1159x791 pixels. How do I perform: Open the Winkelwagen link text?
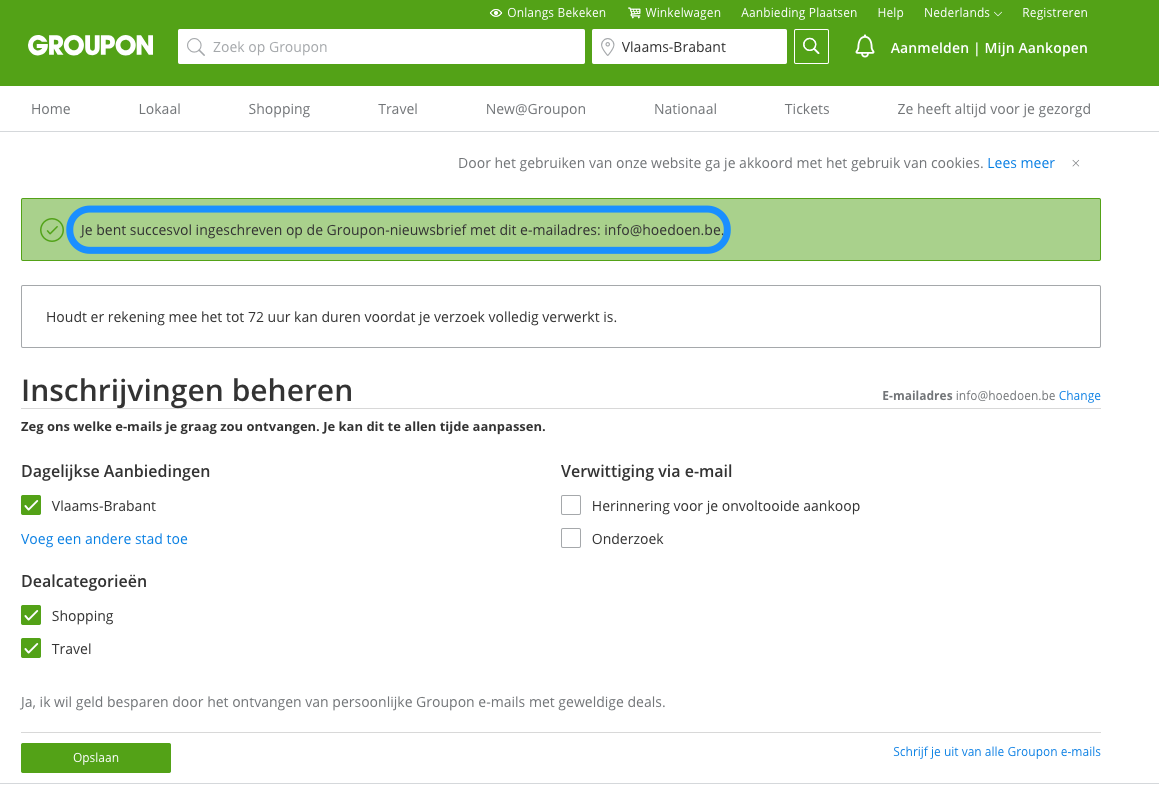pyautogui.click(x=683, y=13)
